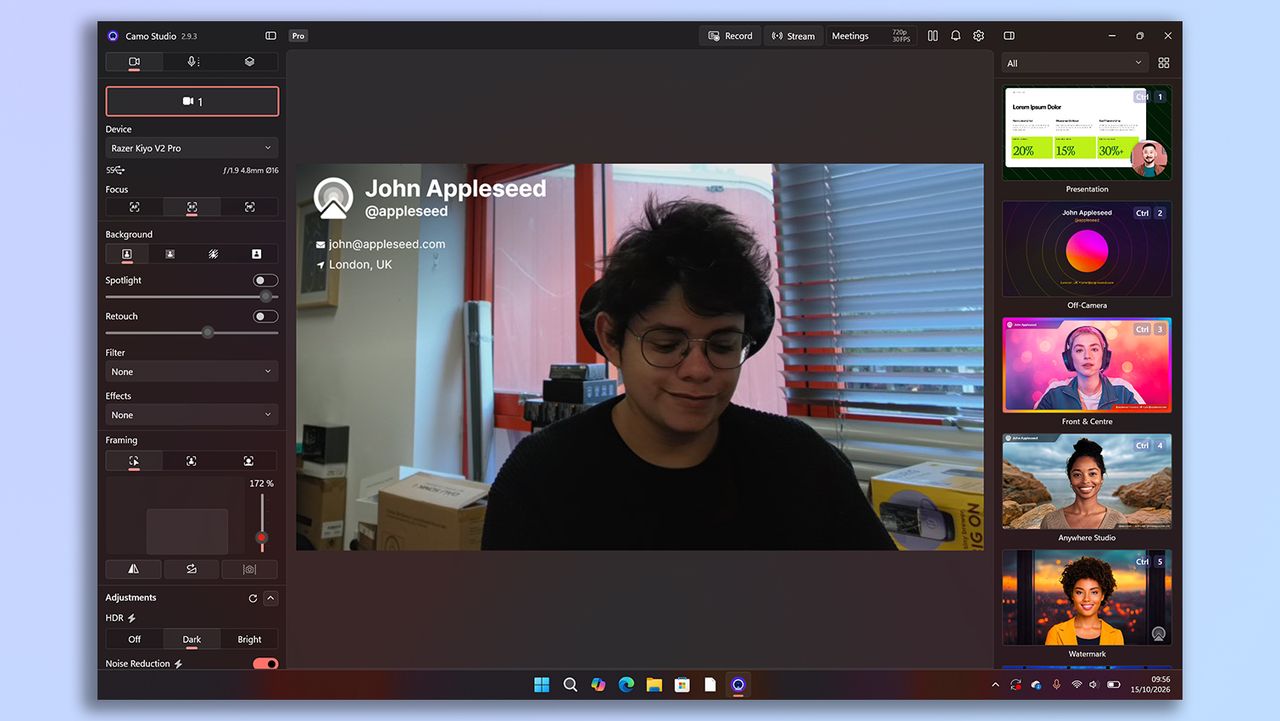Viewport: 1280px width, 721px height.
Task: Toggle the left sidebar panel icon
Action: pyautogui.click(x=271, y=36)
